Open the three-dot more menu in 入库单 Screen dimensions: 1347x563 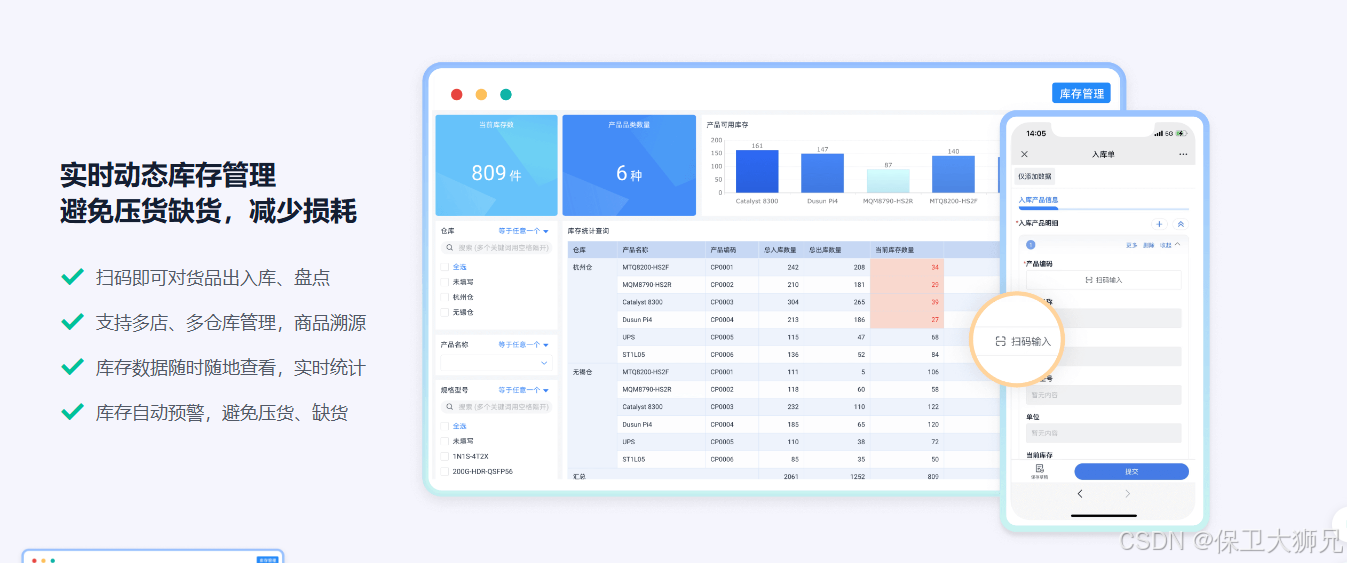(1183, 154)
